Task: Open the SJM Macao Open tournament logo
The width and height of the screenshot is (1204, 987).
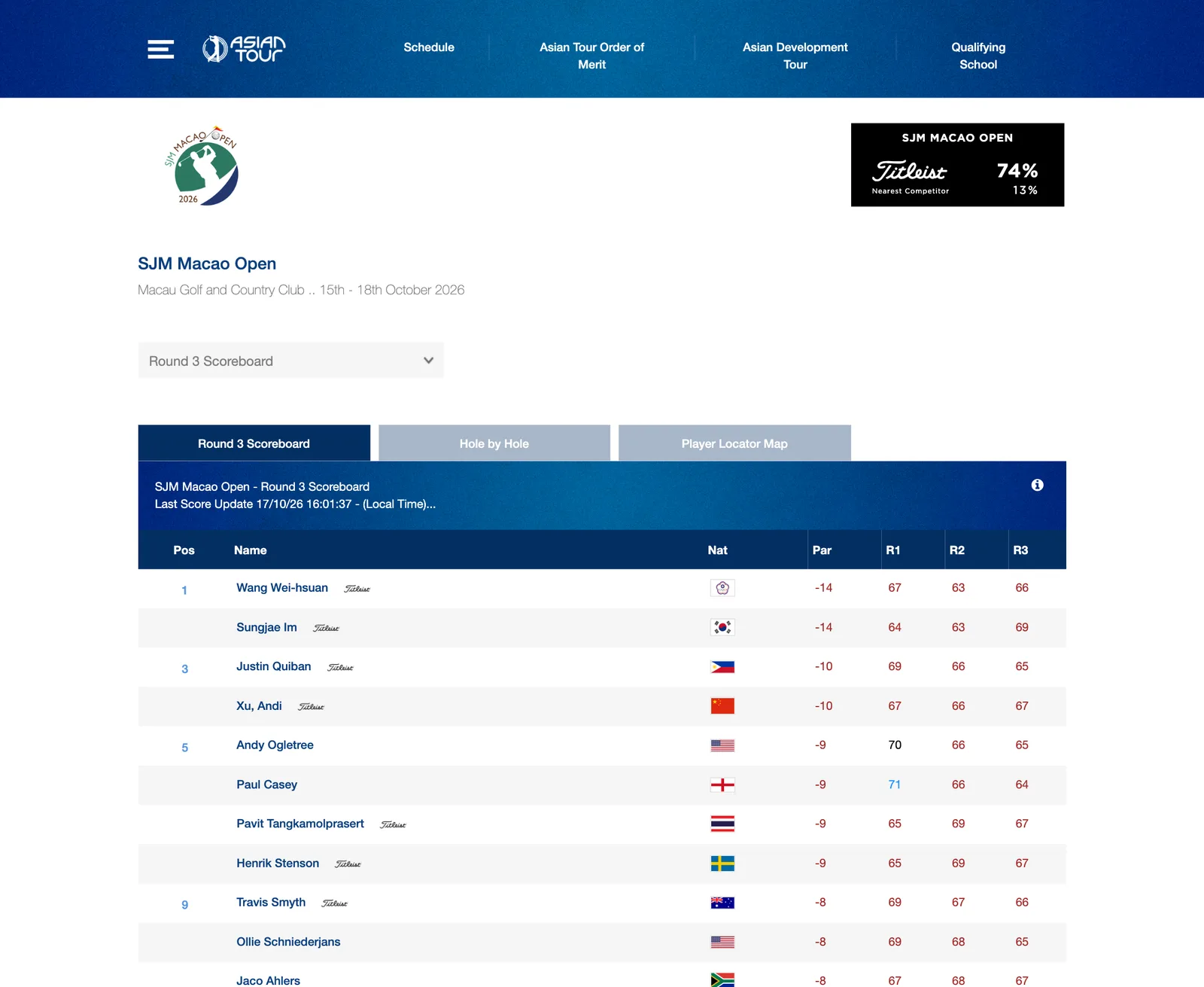Action: coord(202,166)
